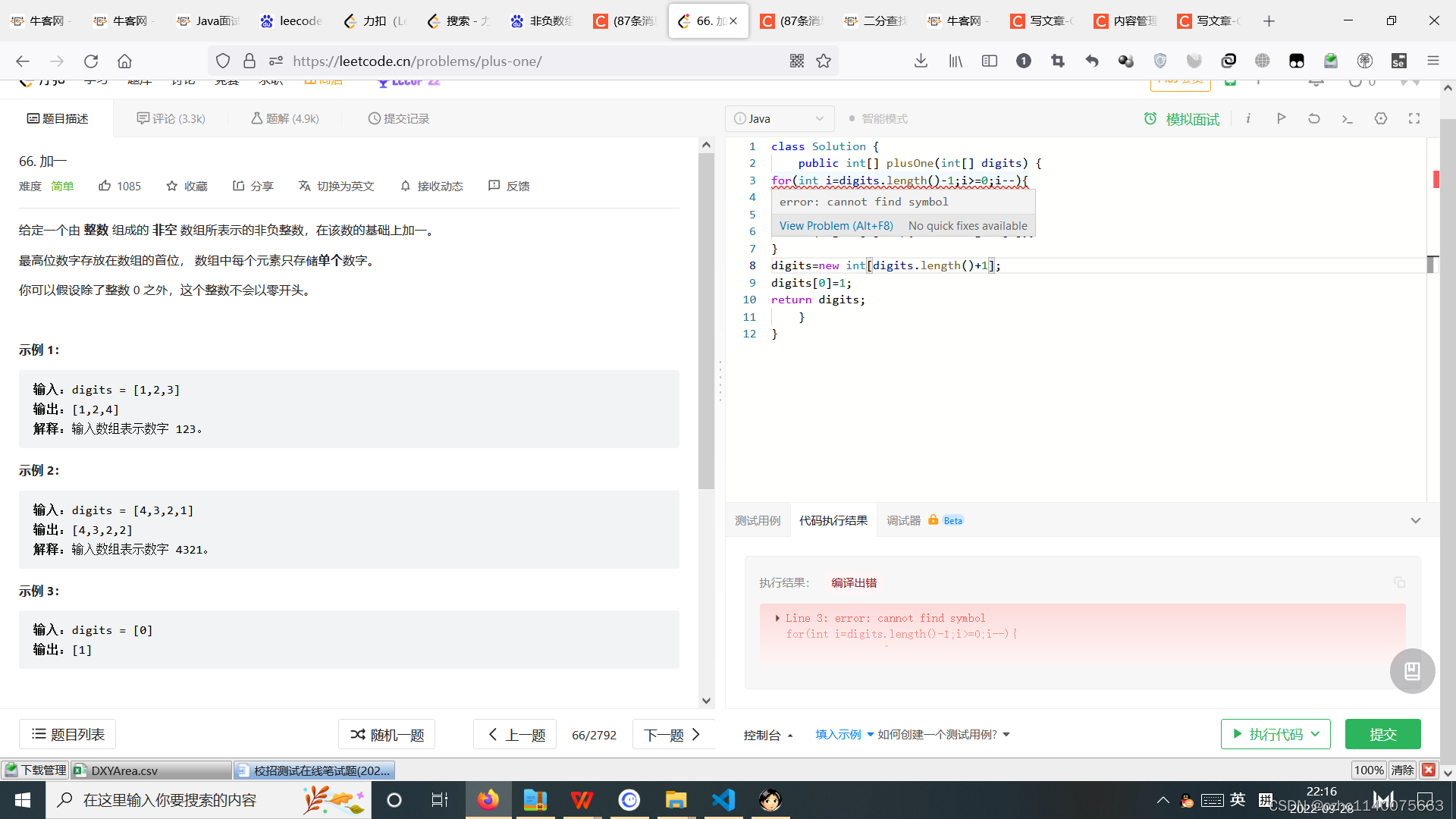The image size is (1456, 819).
Task: Toggle the 控制台 console panel
Action: pyautogui.click(x=768, y=735)
